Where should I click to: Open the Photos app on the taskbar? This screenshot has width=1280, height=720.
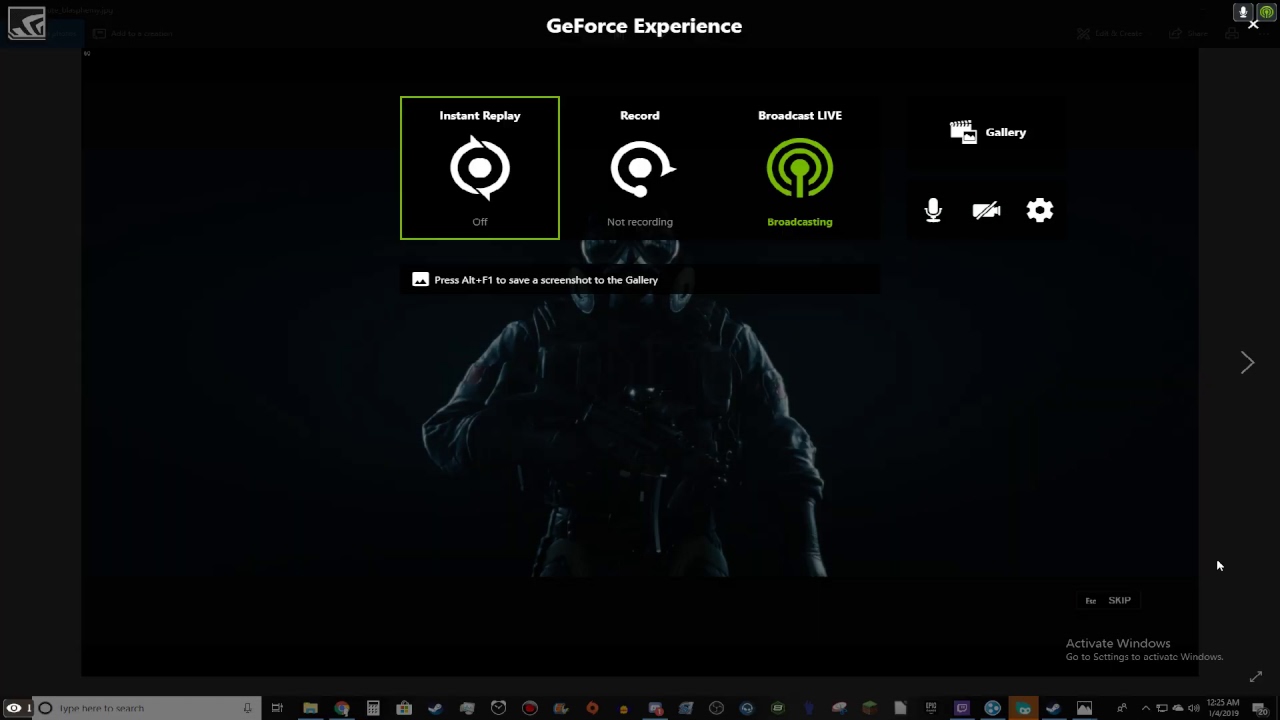tap(1085, 708)
